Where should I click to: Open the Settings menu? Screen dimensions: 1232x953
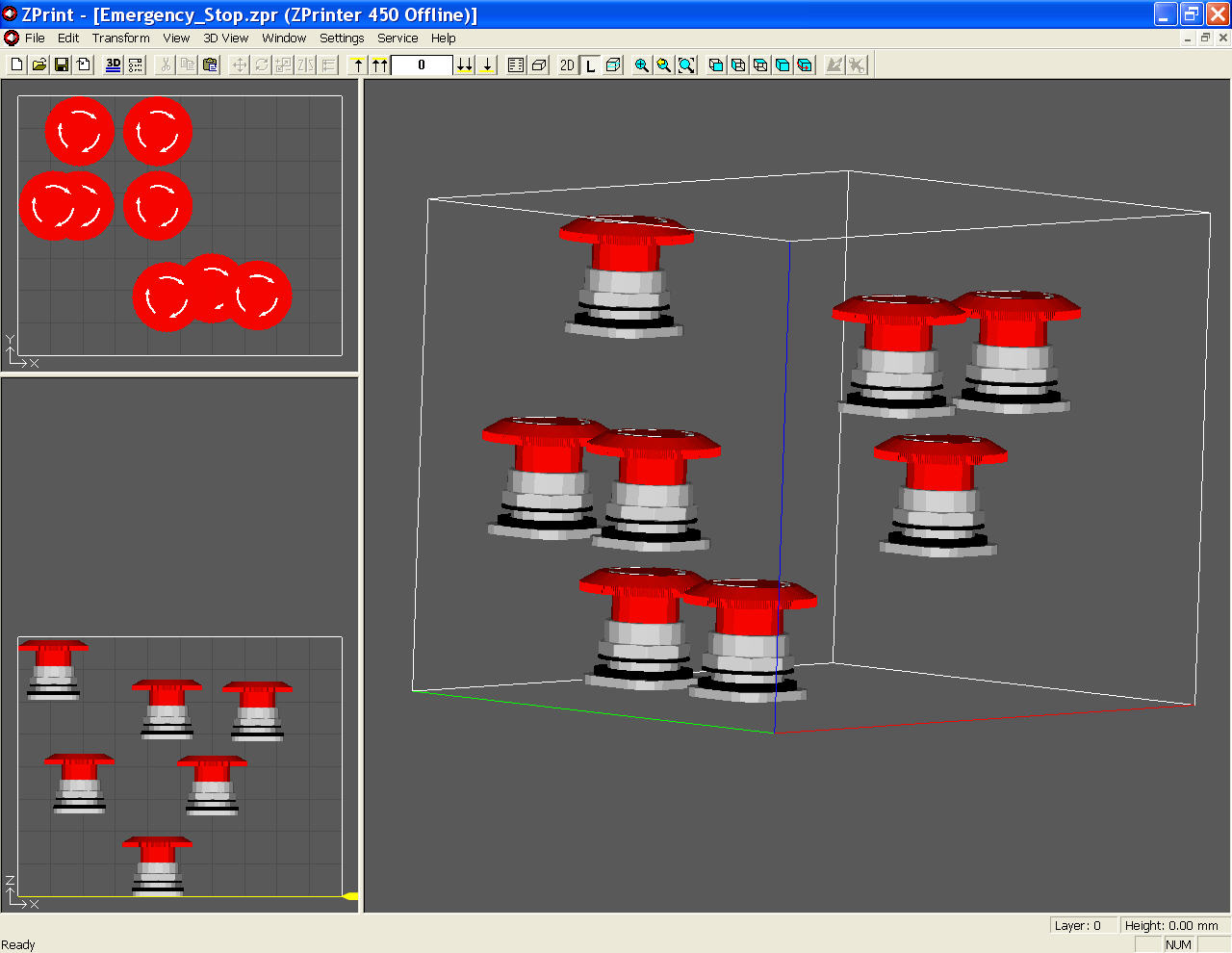(342, 38)
